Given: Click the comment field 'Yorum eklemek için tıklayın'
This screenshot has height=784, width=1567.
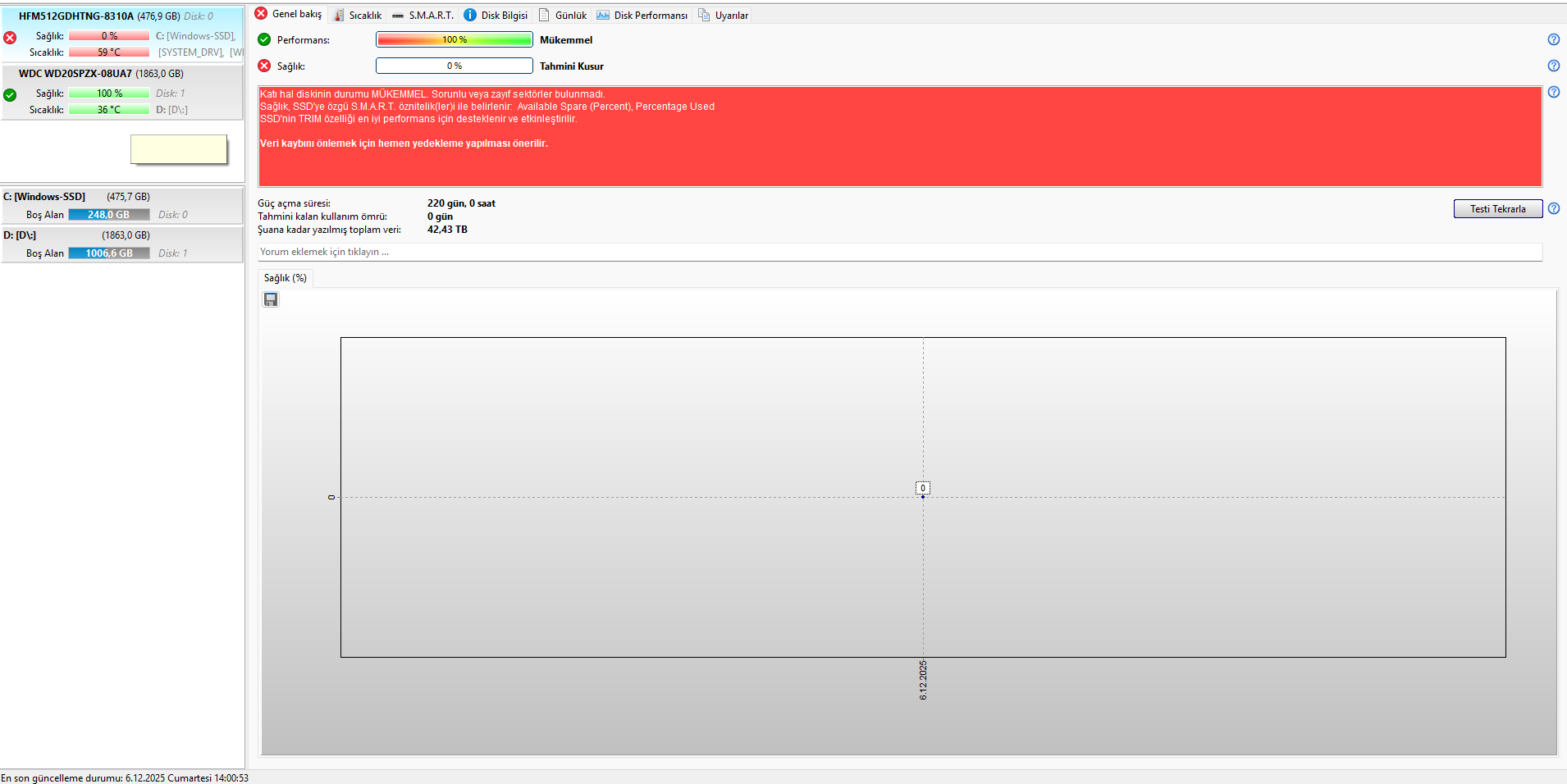Looking at the screenshot, I should click(x=900, y=252).
